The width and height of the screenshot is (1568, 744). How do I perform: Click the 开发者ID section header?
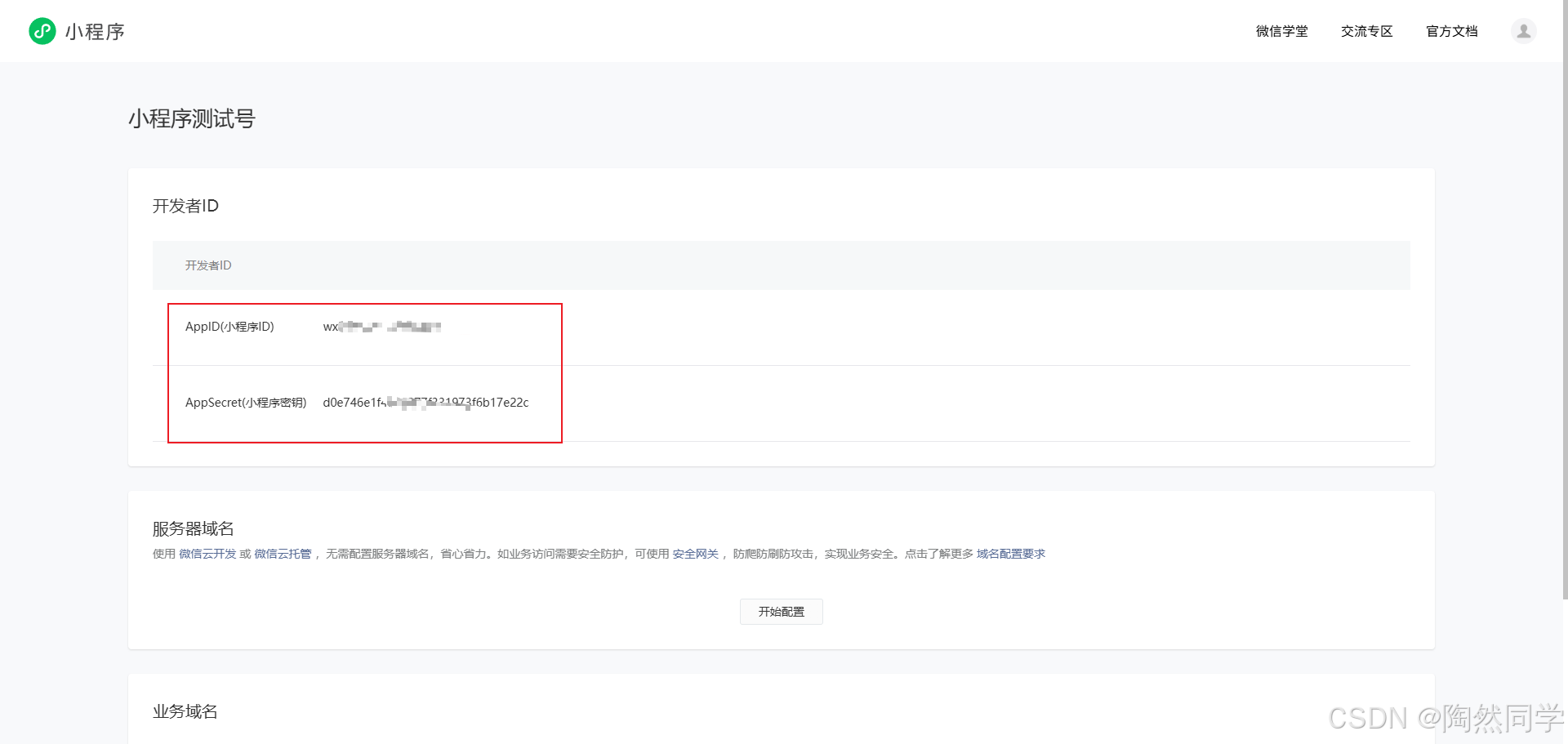(x=185, y=206)
